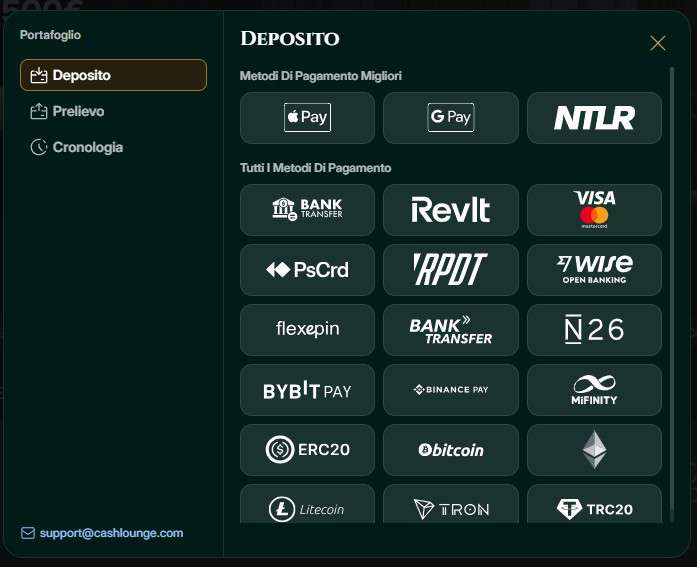Select Apple Pay payment method

click(x=307, y=118)
